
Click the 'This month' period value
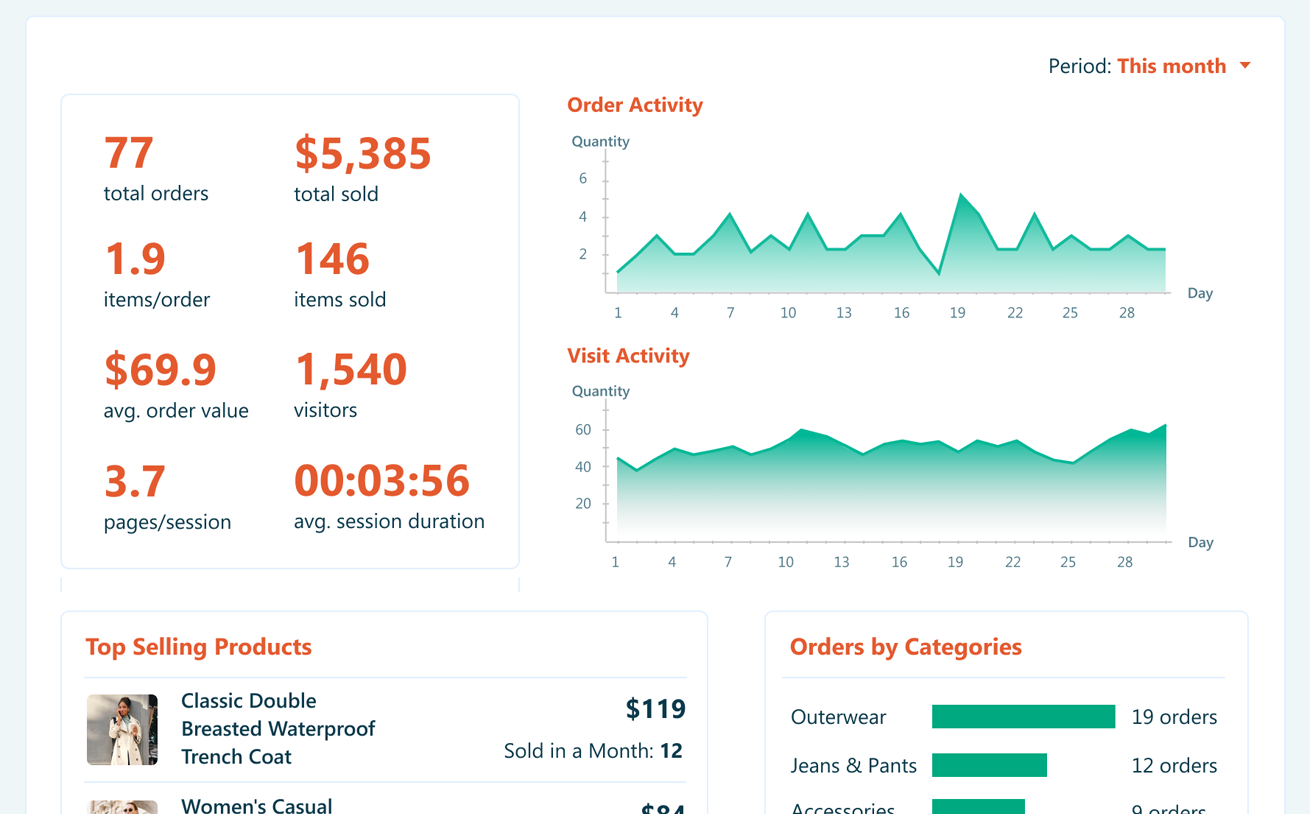pos(1171,66)
